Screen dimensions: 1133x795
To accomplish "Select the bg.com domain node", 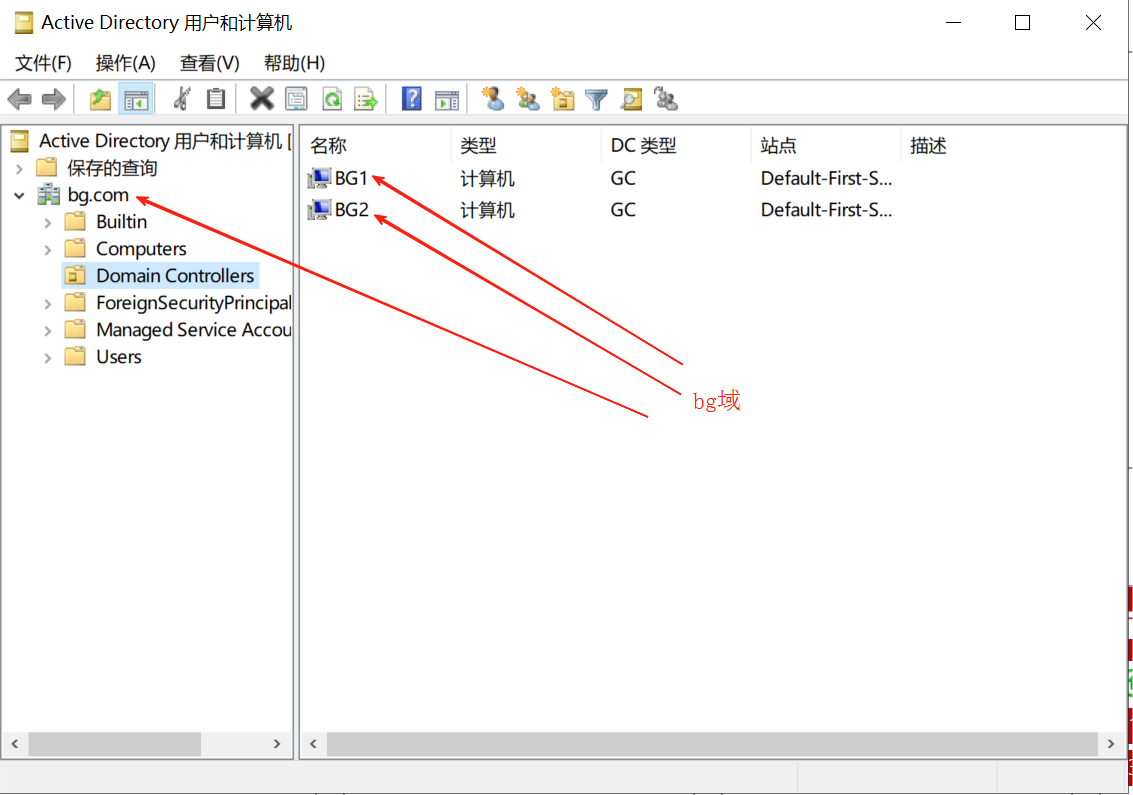I will [98, 194].
